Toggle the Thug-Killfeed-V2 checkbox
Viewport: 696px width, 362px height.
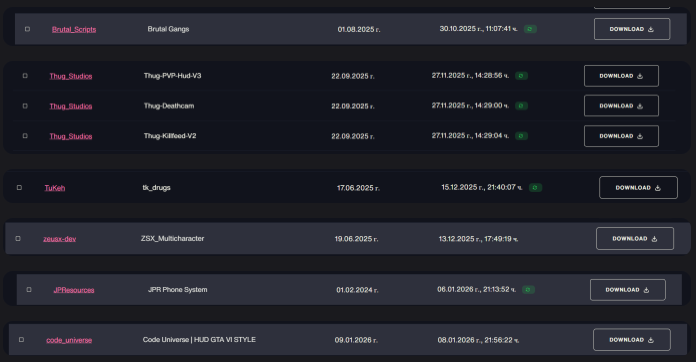(25, 136)
